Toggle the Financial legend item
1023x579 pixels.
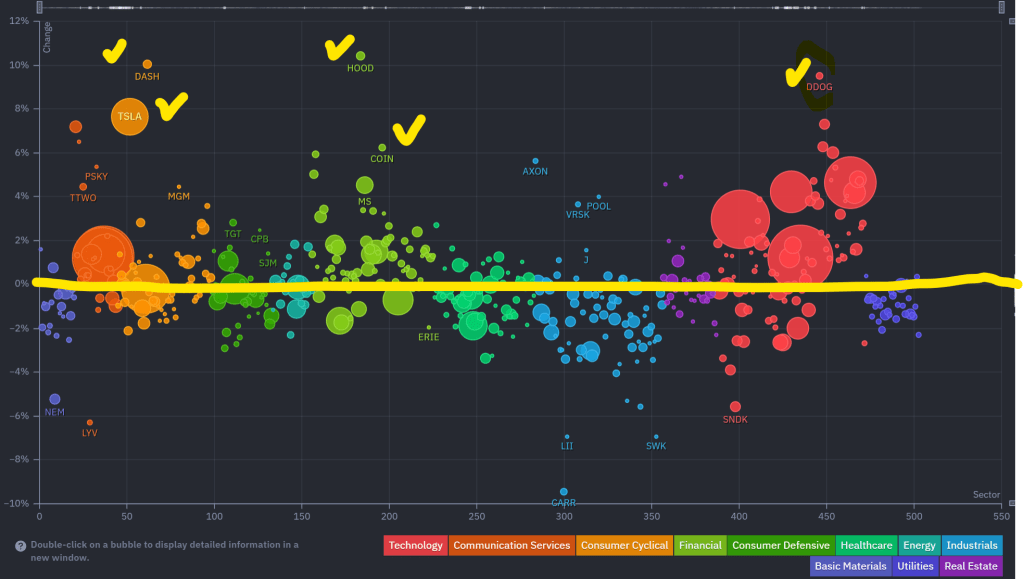click(x=700, y=545)
